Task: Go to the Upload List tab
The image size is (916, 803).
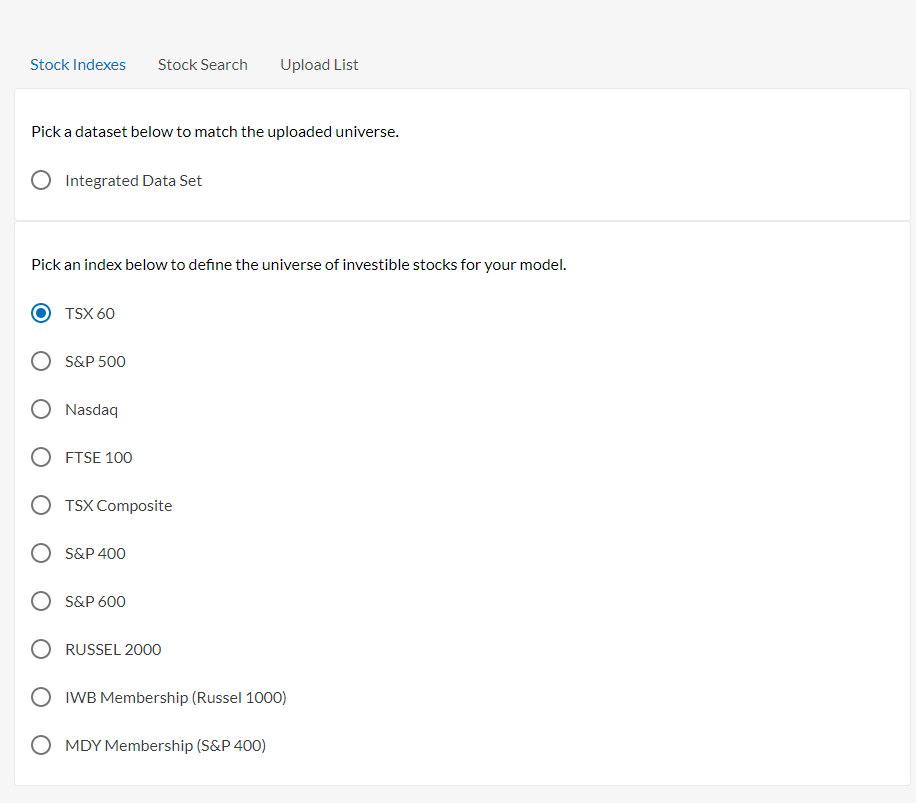Action: click(319, 65)
